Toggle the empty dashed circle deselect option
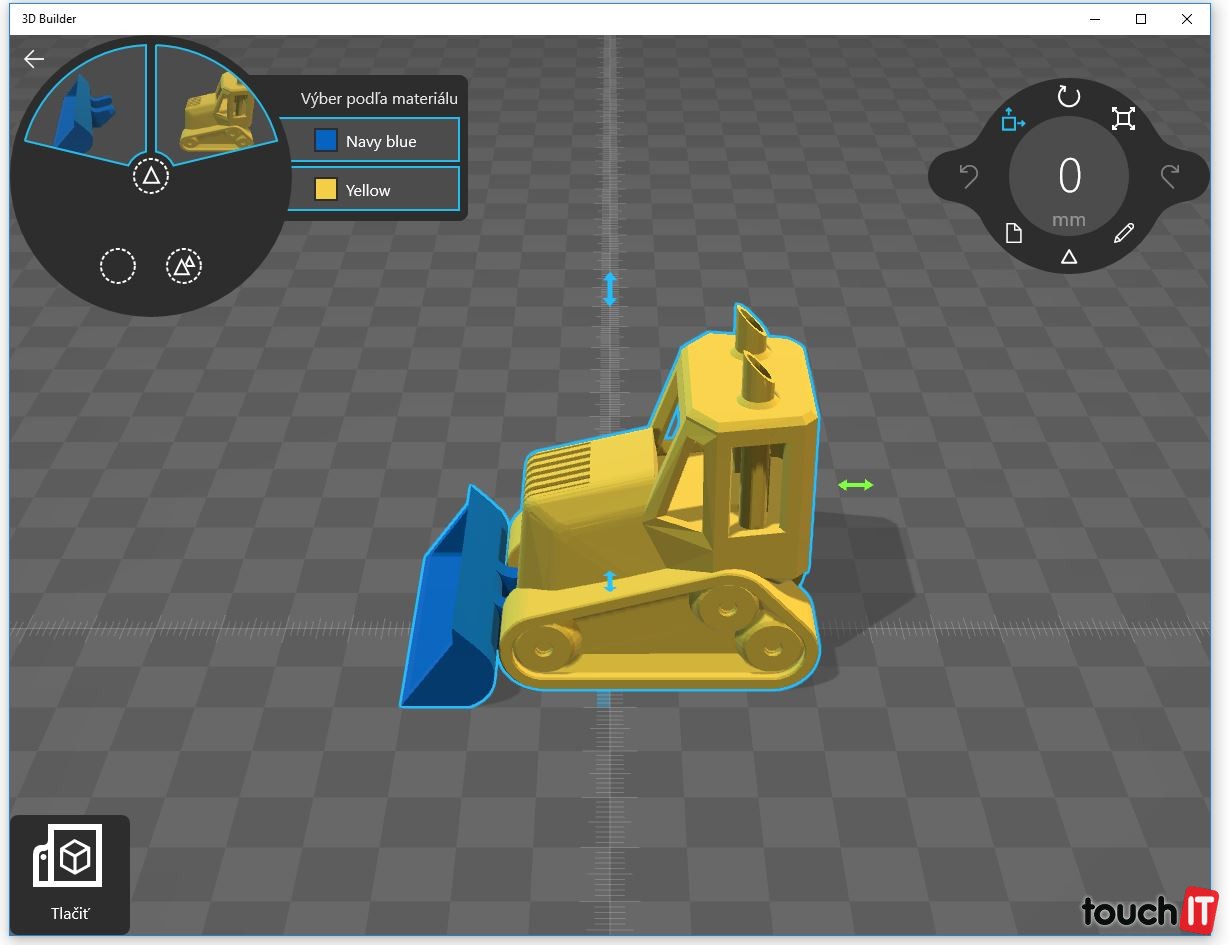The height and width of the screenshot is (945, 1229). pos(117,267)
